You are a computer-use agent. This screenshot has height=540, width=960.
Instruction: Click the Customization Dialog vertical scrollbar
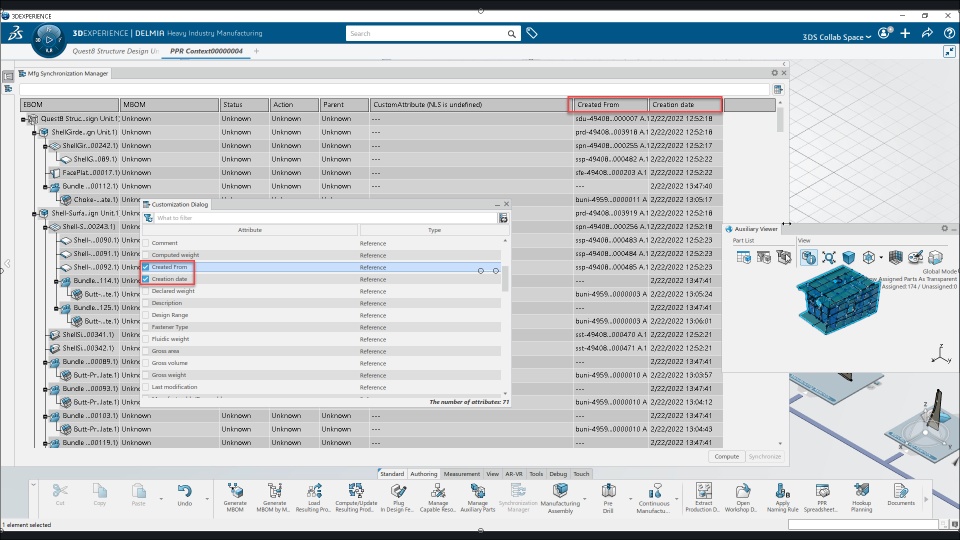pos(505,277)
